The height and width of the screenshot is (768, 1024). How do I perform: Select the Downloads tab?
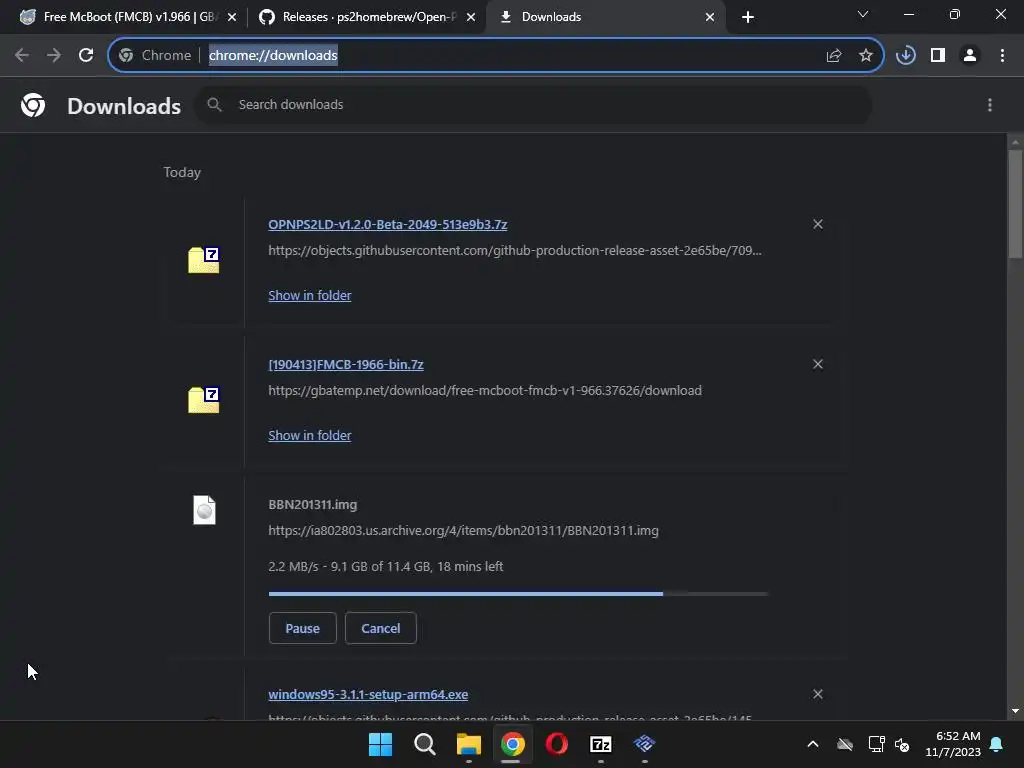tap(607, 17)
